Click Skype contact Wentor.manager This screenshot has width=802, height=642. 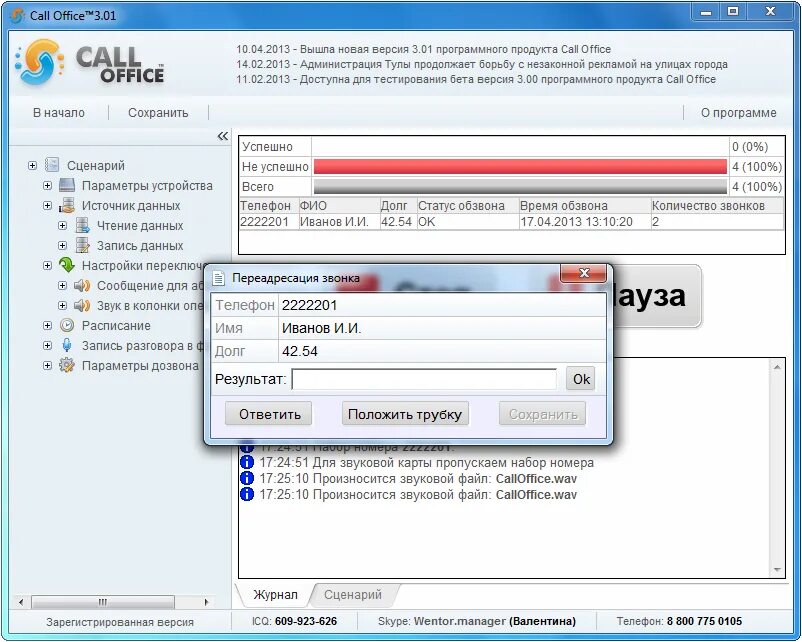pyautogui.click(x=494, y=621)
